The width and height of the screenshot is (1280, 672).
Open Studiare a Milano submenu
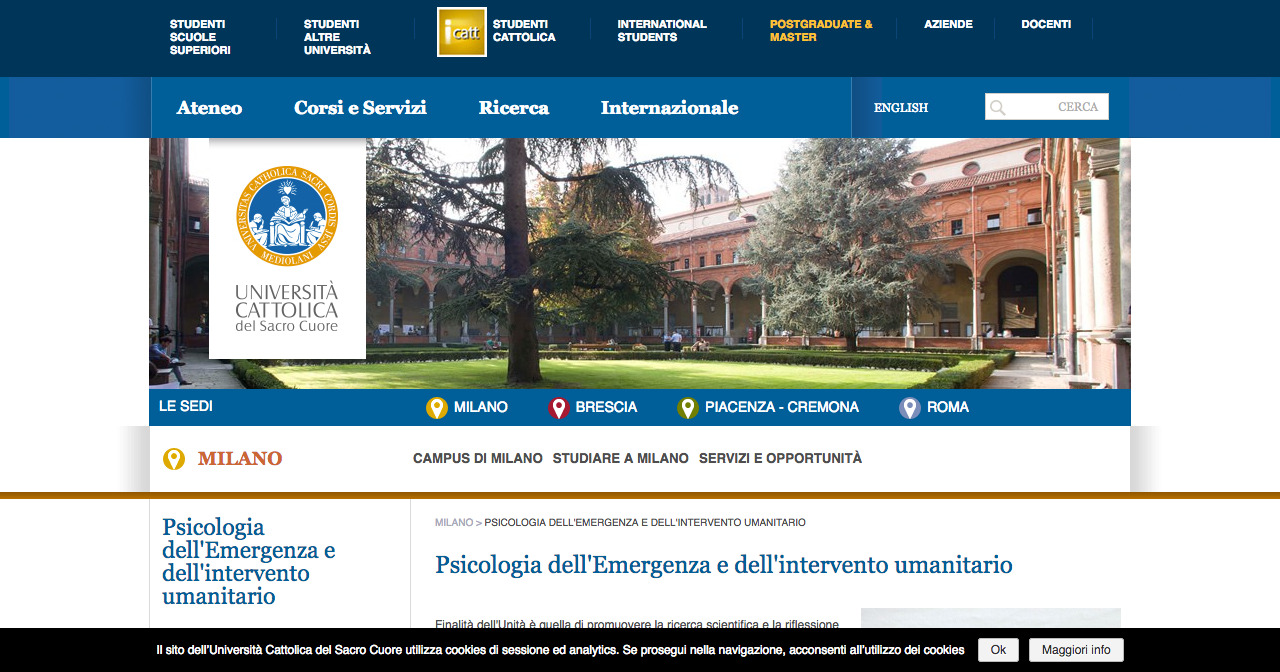coord(621,458)
